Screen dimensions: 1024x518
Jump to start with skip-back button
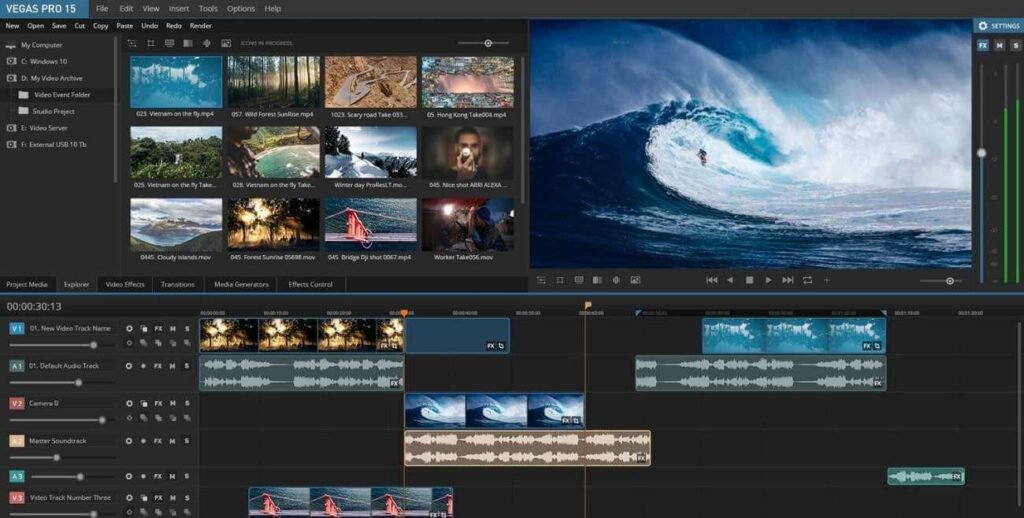point(712,280)
